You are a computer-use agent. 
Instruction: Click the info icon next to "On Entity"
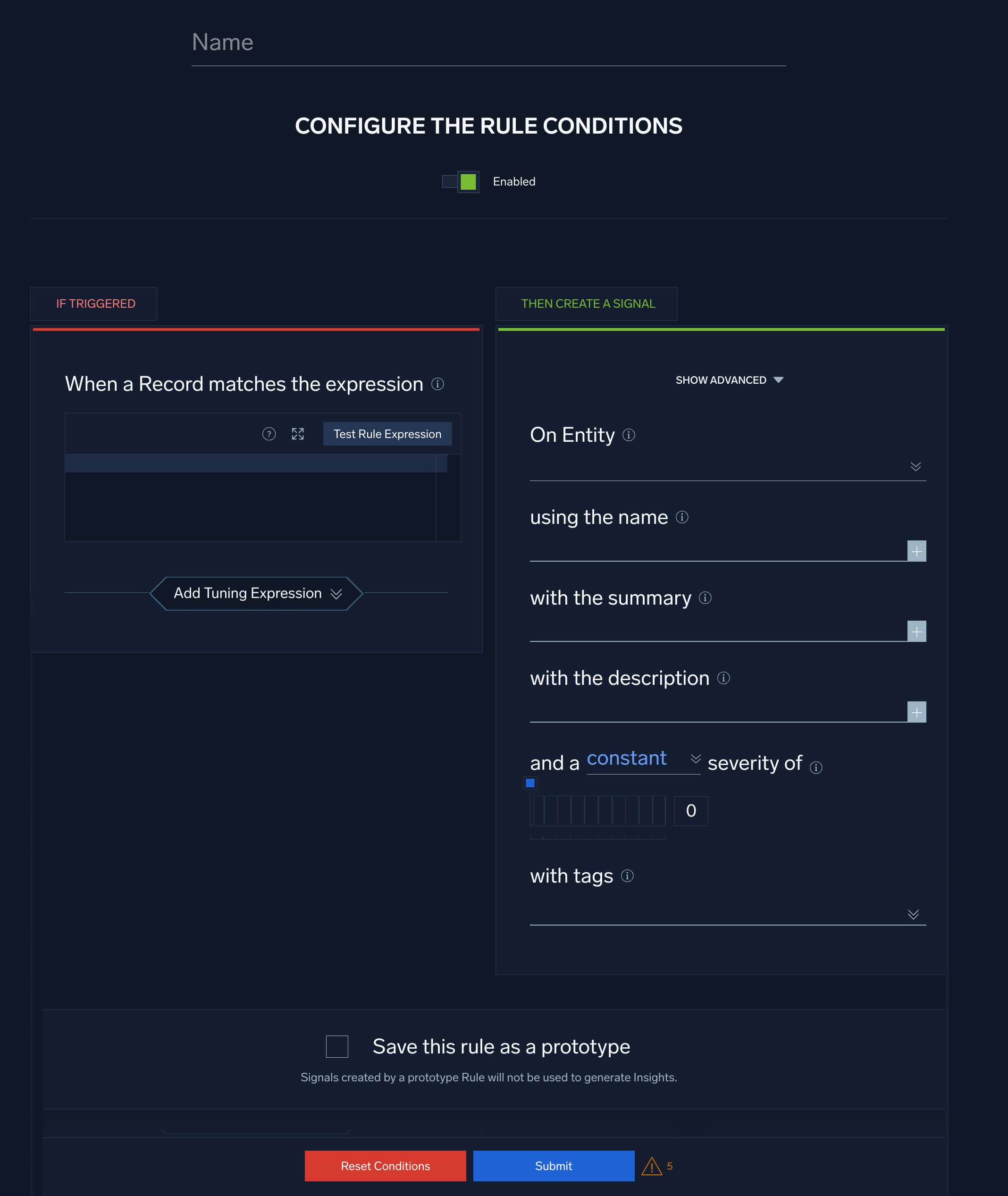(x=629, y=435)
